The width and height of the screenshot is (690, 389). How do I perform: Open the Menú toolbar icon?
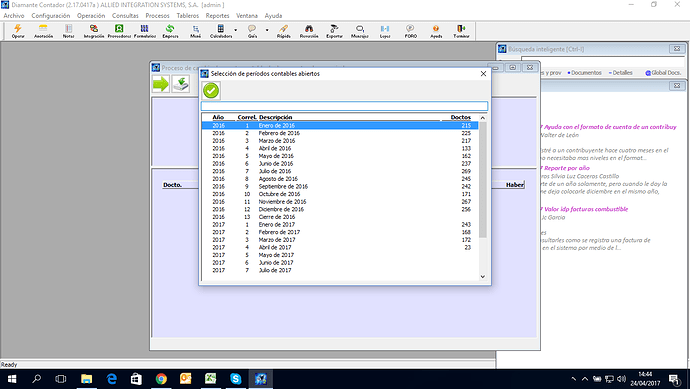coord(195,31)
